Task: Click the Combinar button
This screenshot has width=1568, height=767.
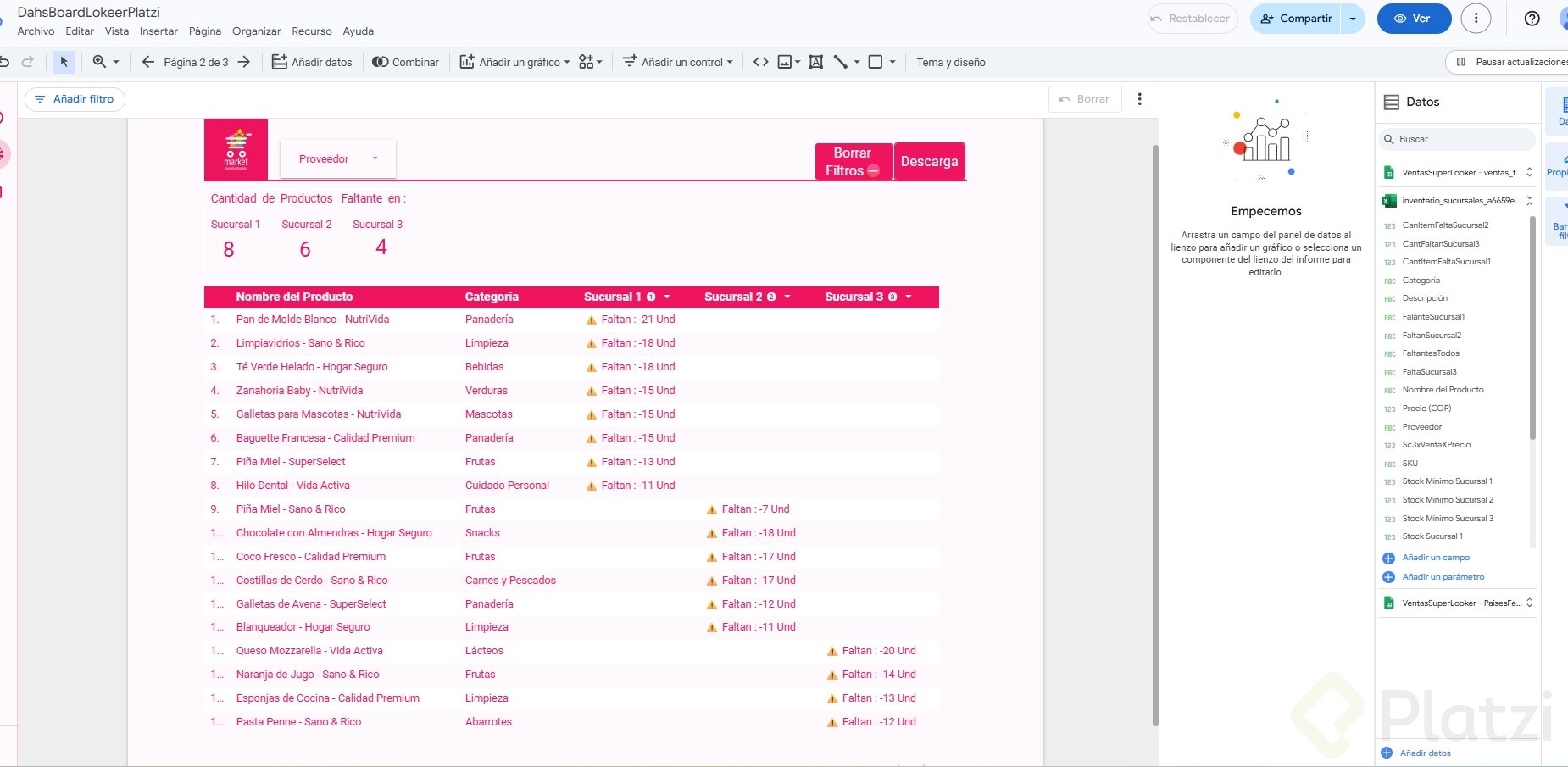Action: pyautogui.click(x=406, y=62)
